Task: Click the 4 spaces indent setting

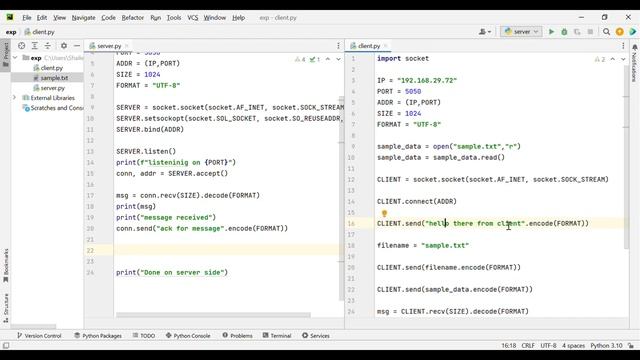Action: (573, 345)
